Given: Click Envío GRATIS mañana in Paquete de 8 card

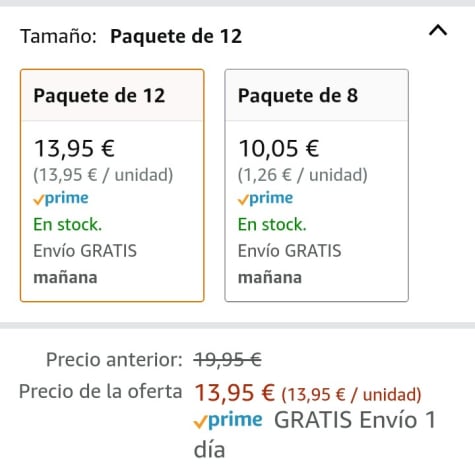Looking at the screenshot, I should coord(289,264).
